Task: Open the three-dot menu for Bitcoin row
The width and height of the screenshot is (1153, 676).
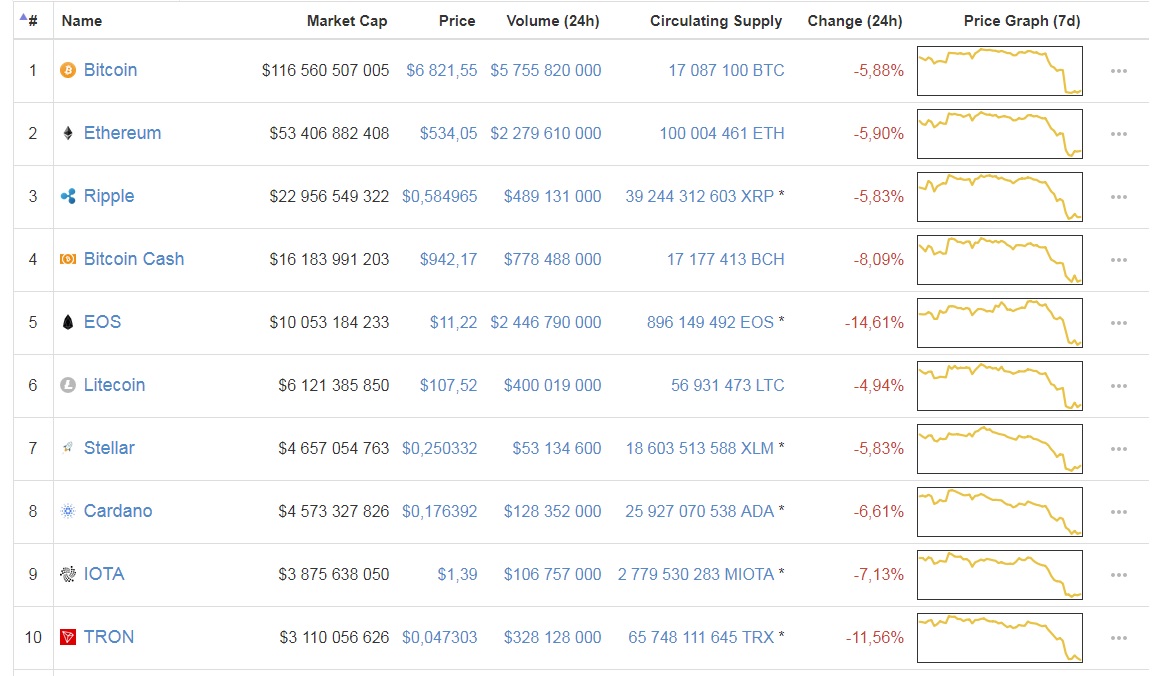Action: 1118,71
